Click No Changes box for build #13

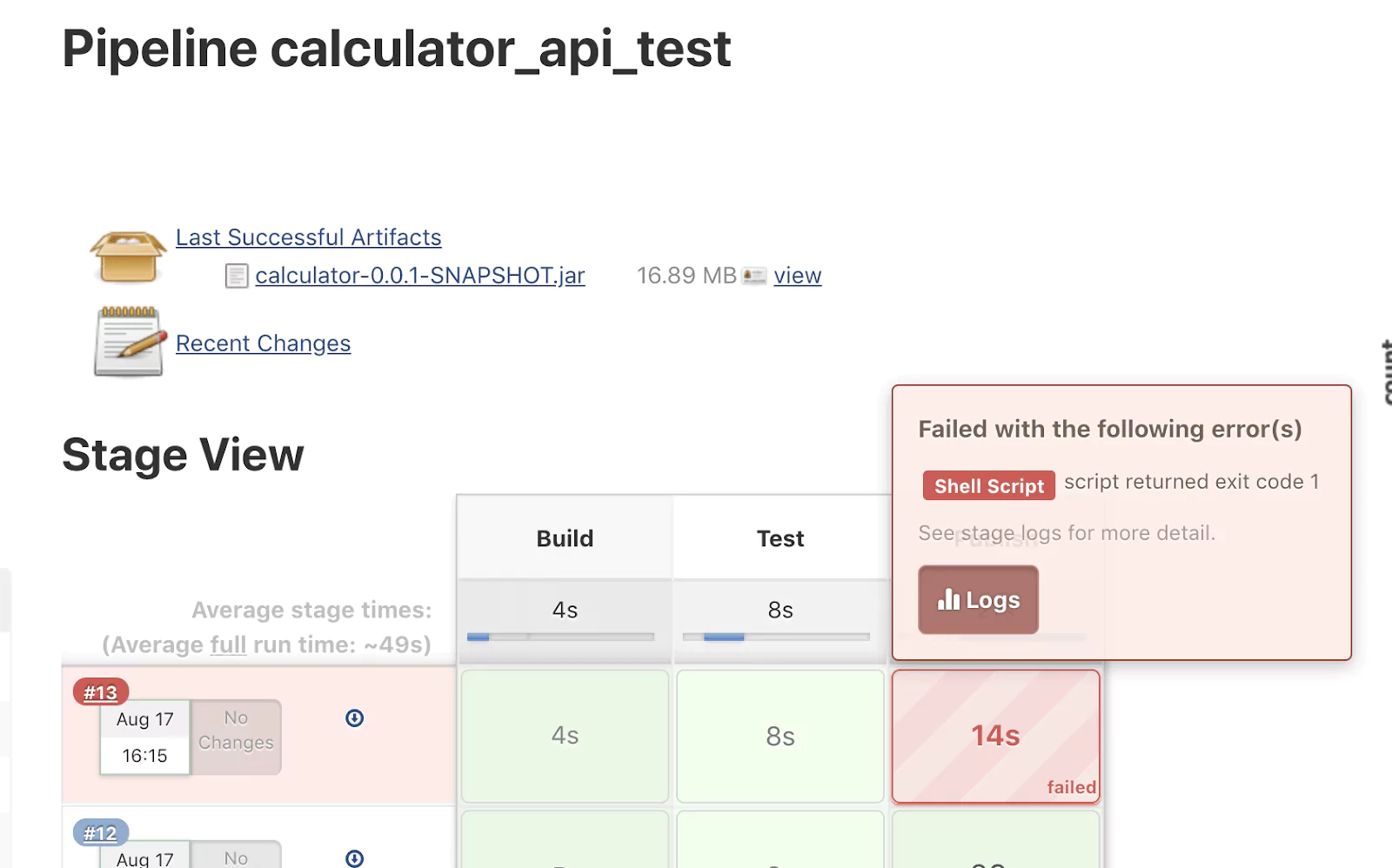click(x=236, y=737)
